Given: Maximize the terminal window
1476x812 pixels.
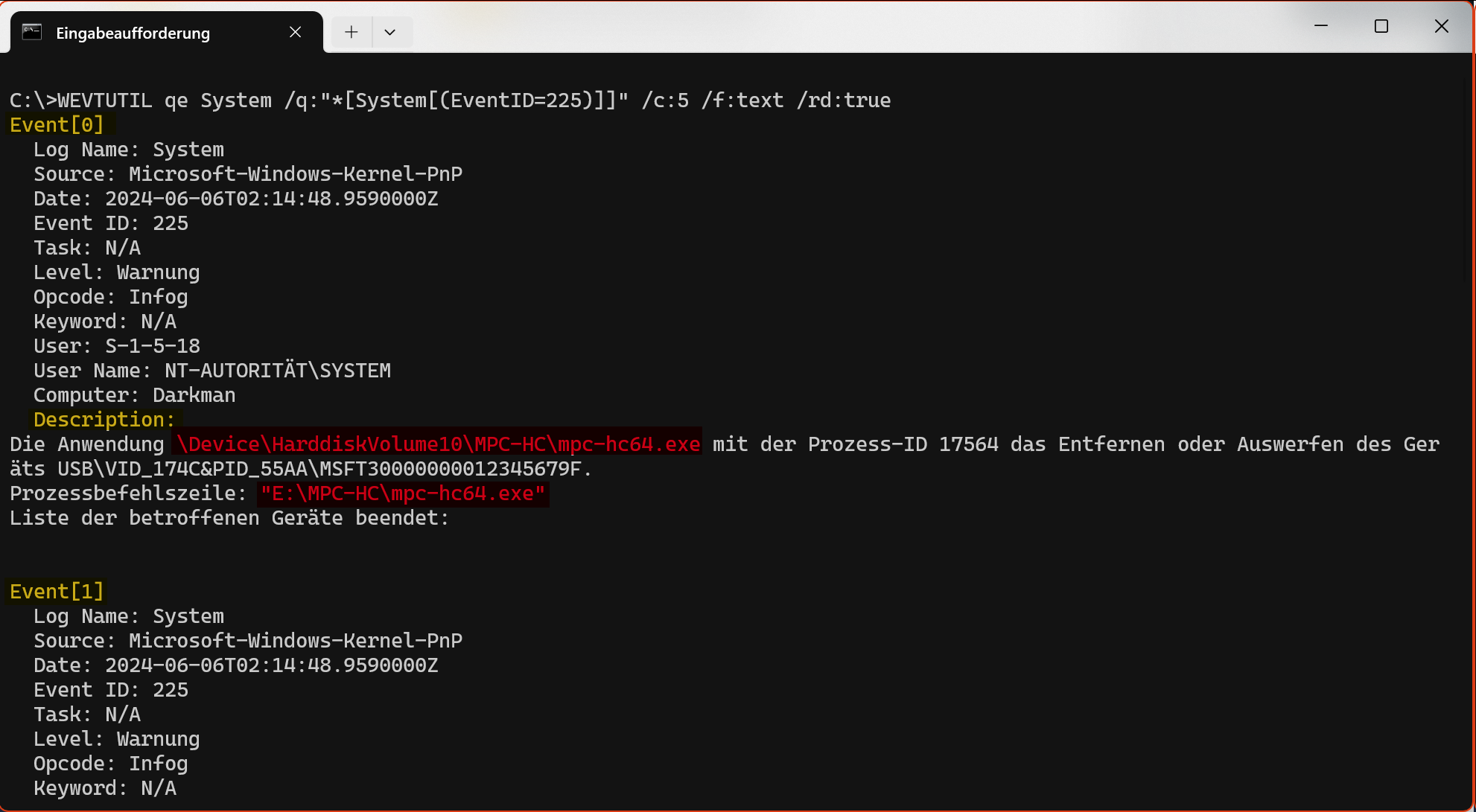Looking at the screenshot, I should tap(1381, 26).
